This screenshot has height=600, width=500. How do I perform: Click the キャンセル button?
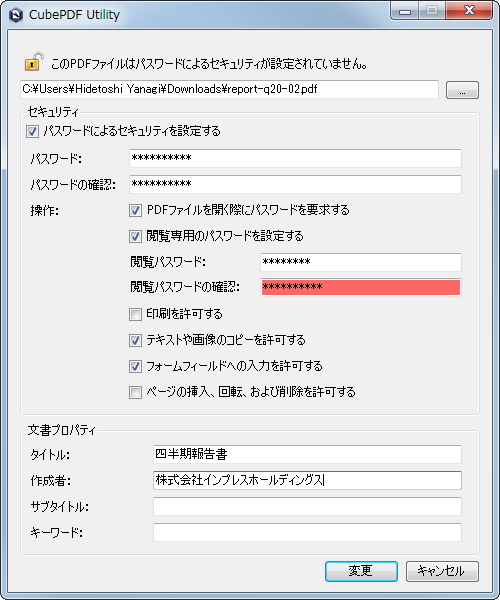point(442,571)
